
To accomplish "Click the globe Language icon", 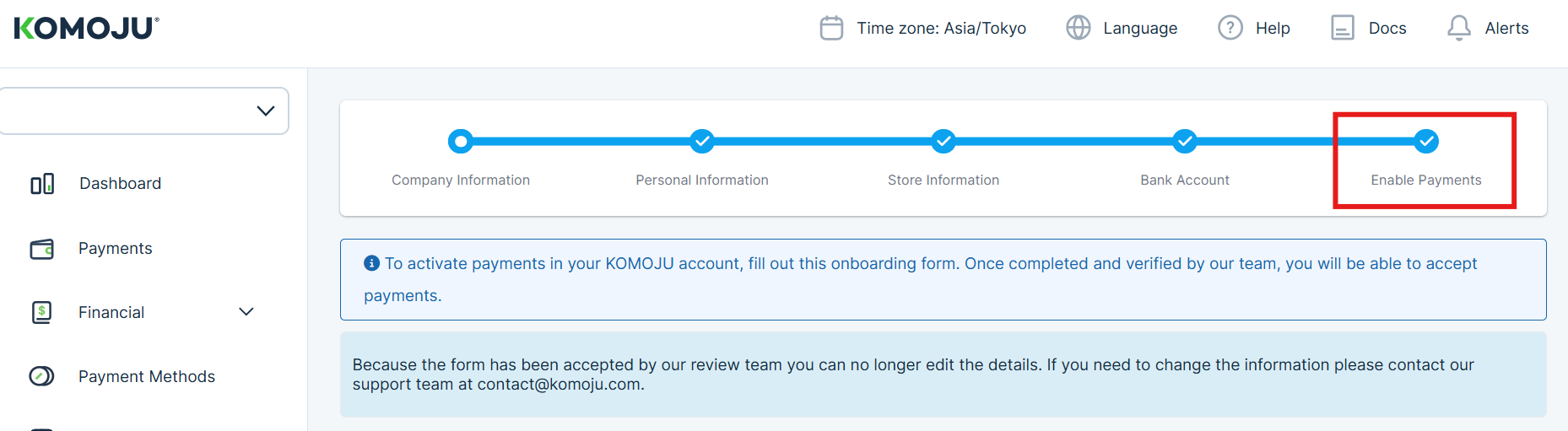I will tap(1078, 28).
